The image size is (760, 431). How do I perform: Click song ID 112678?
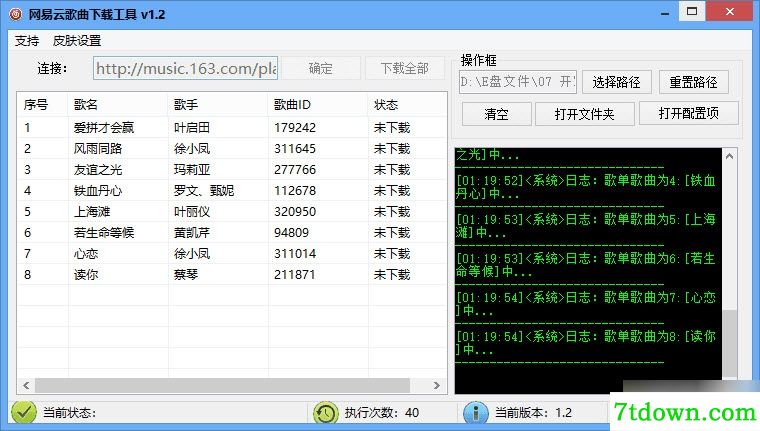coord(295,191)
